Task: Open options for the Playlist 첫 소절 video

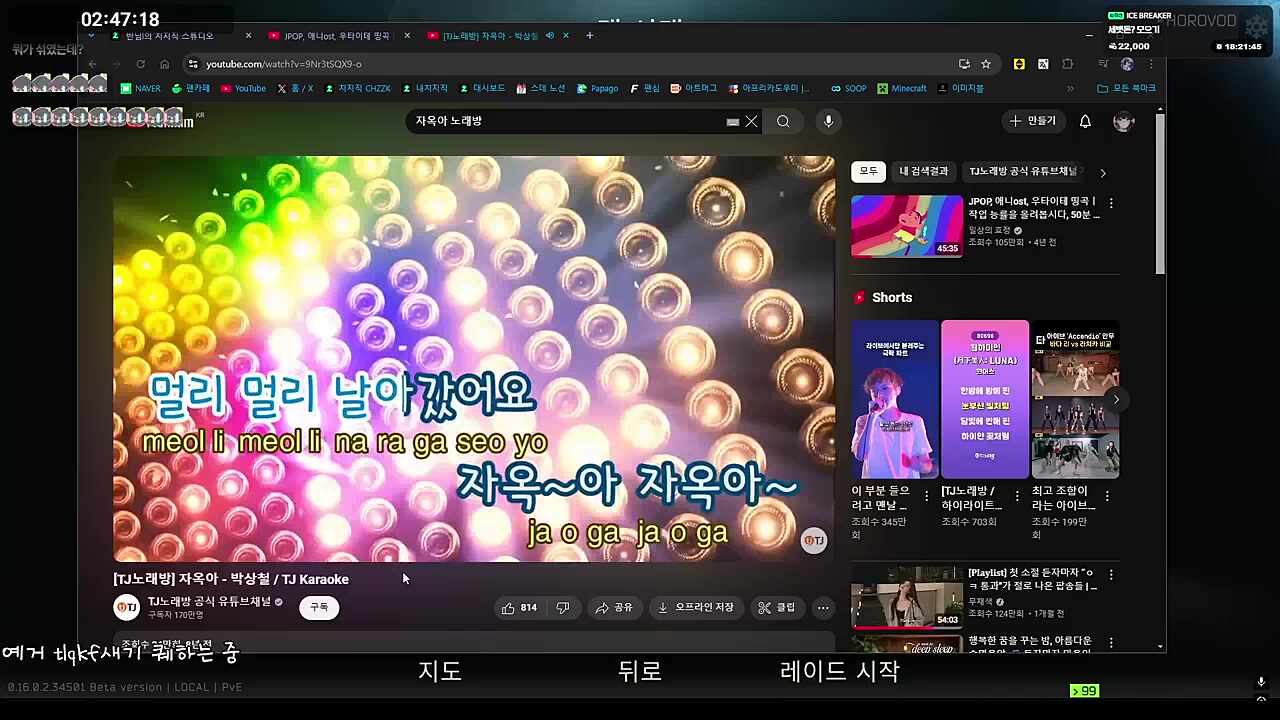Action: pyautogui.click(x=1110, y=574)
